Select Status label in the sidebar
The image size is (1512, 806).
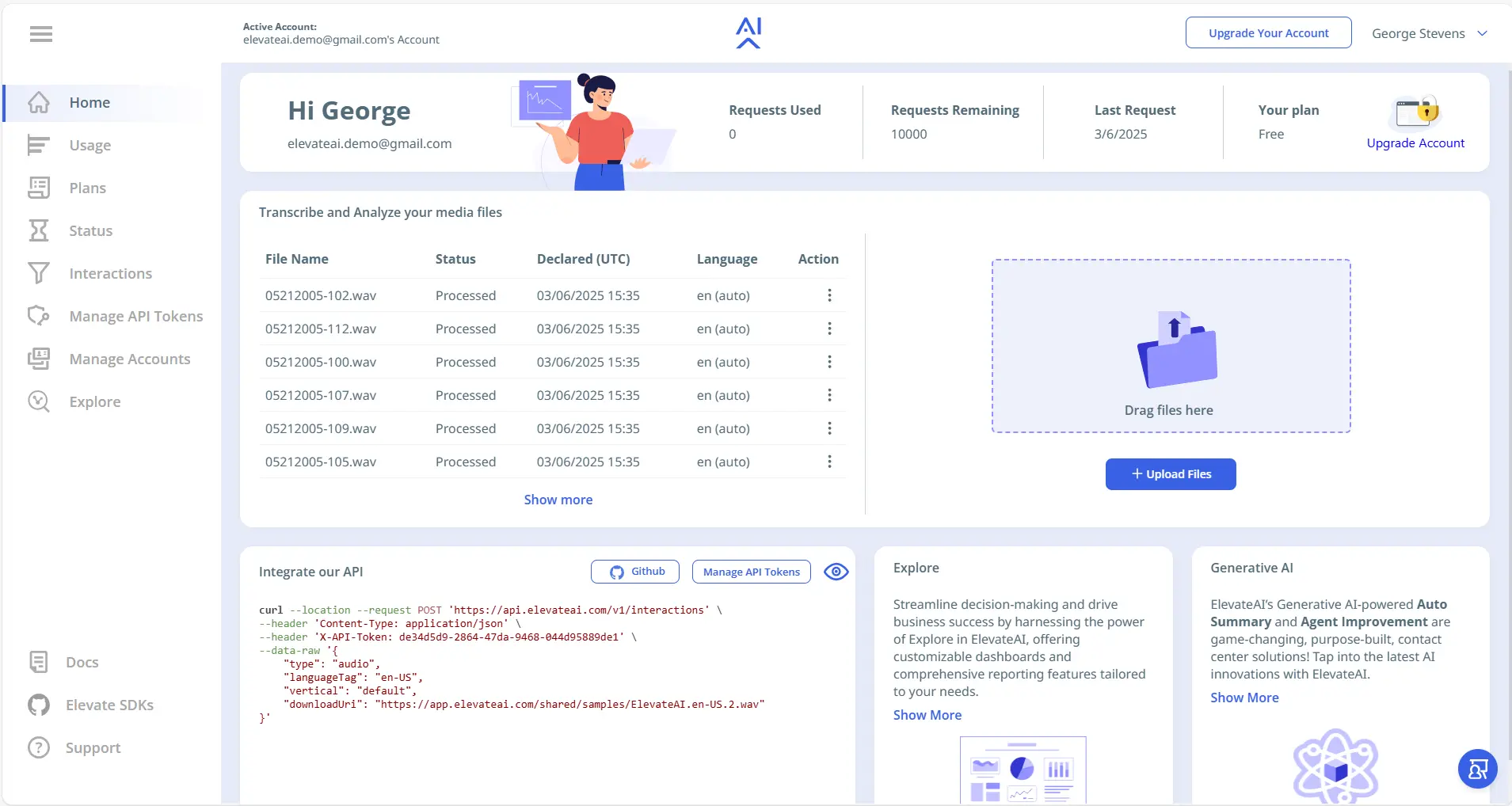tap(91, 230)
